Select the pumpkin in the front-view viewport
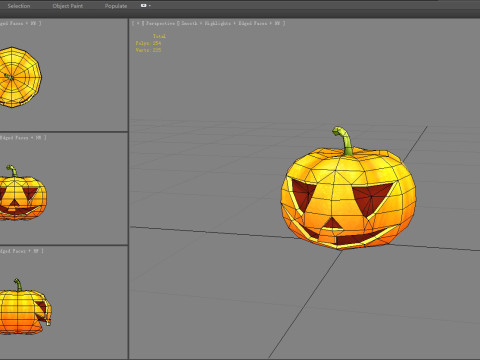The height and width of the screenshot is (360, 480). [x=22, y=193]
